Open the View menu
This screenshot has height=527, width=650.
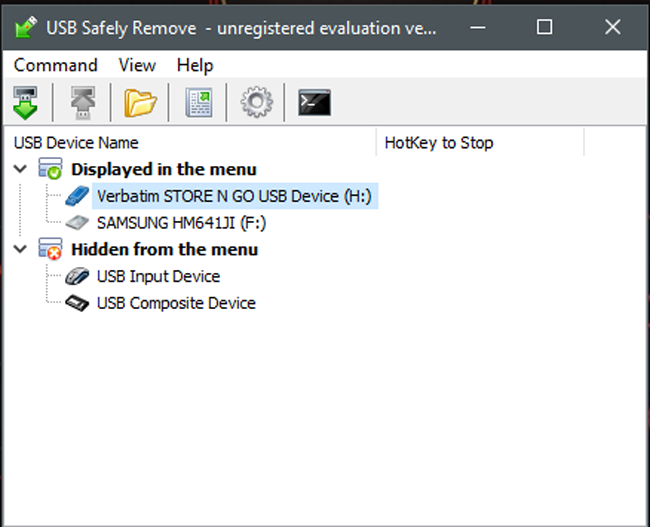pos(137,65)
